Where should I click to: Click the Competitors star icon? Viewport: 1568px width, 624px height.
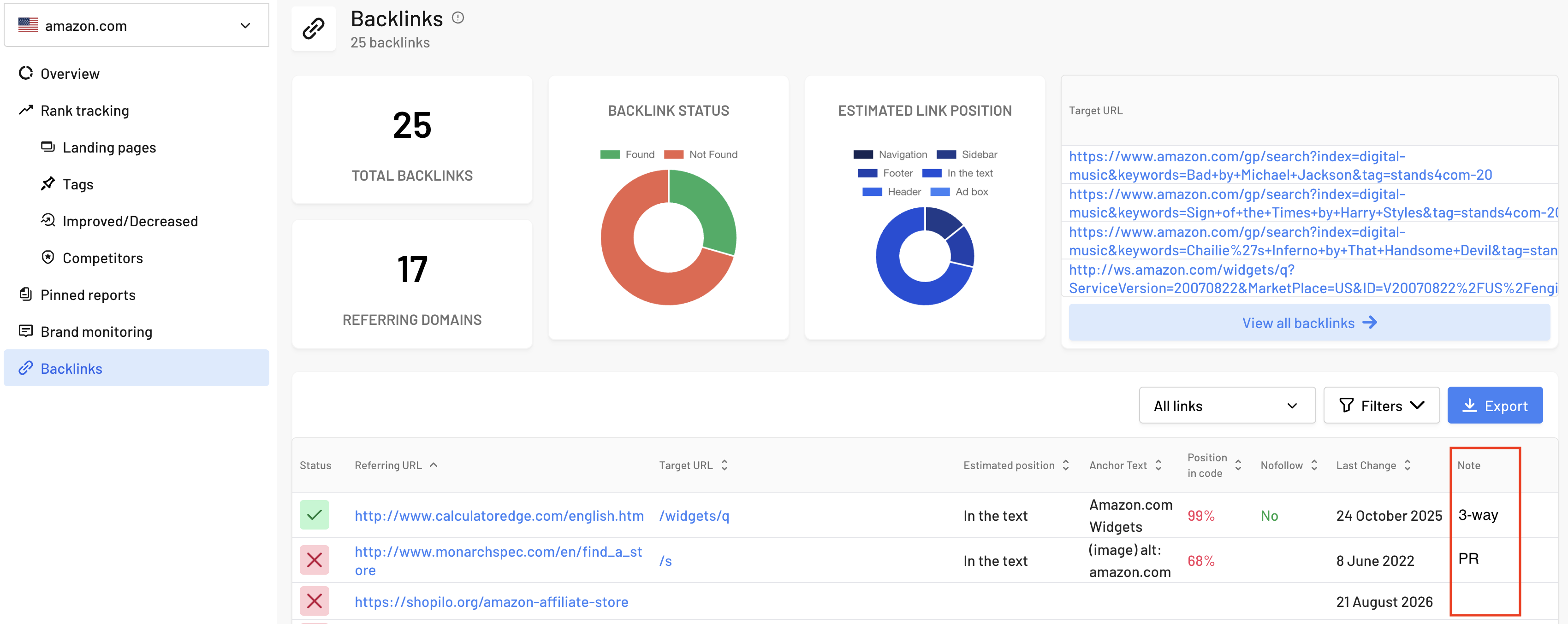coord(48,257)
